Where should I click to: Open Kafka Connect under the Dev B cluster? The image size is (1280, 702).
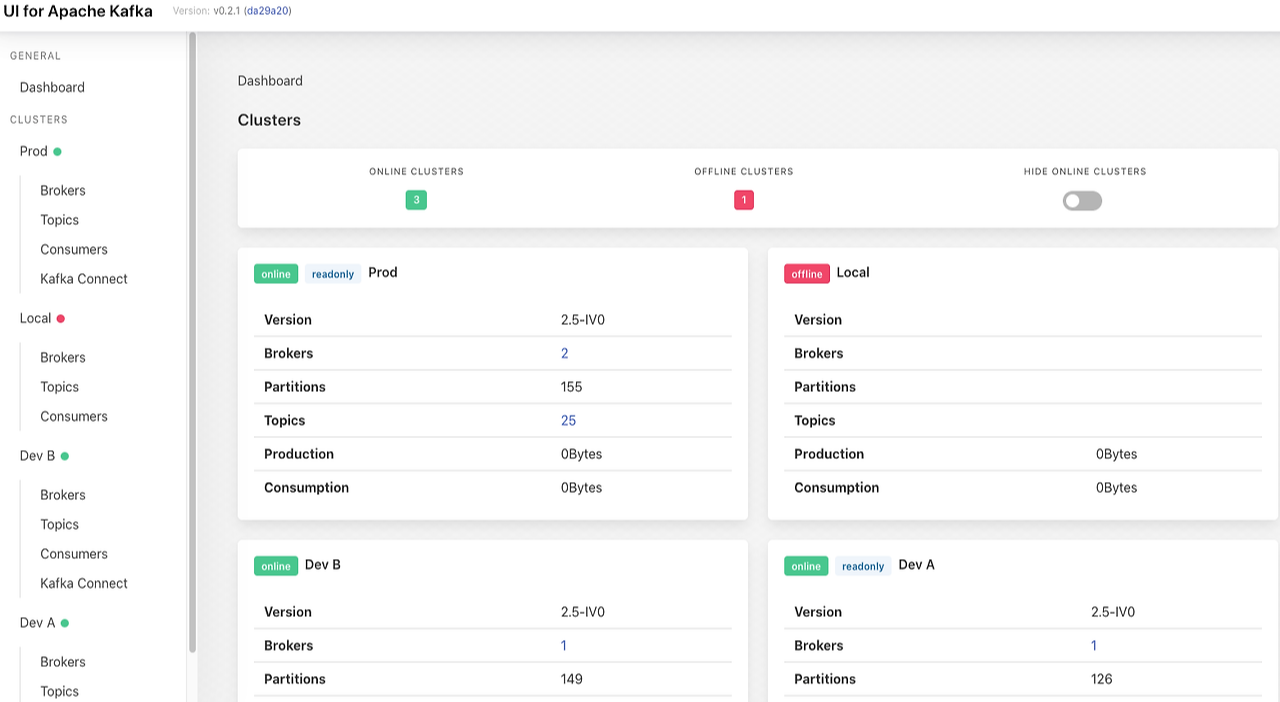pyautogui.click(x=84, y=583)
